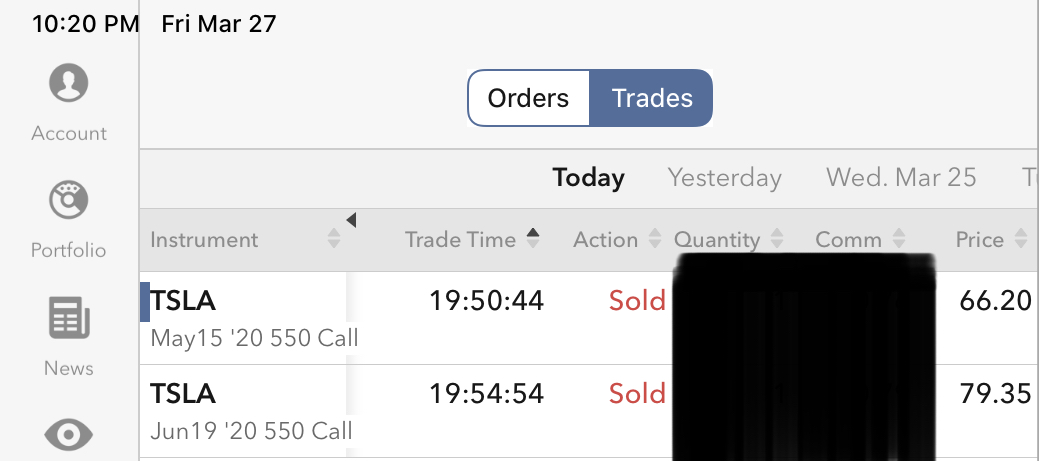Click the Instrument column sort arrows
This screenshot has width=1039, height=461.
pyautogui.click(x=334, y=240)
